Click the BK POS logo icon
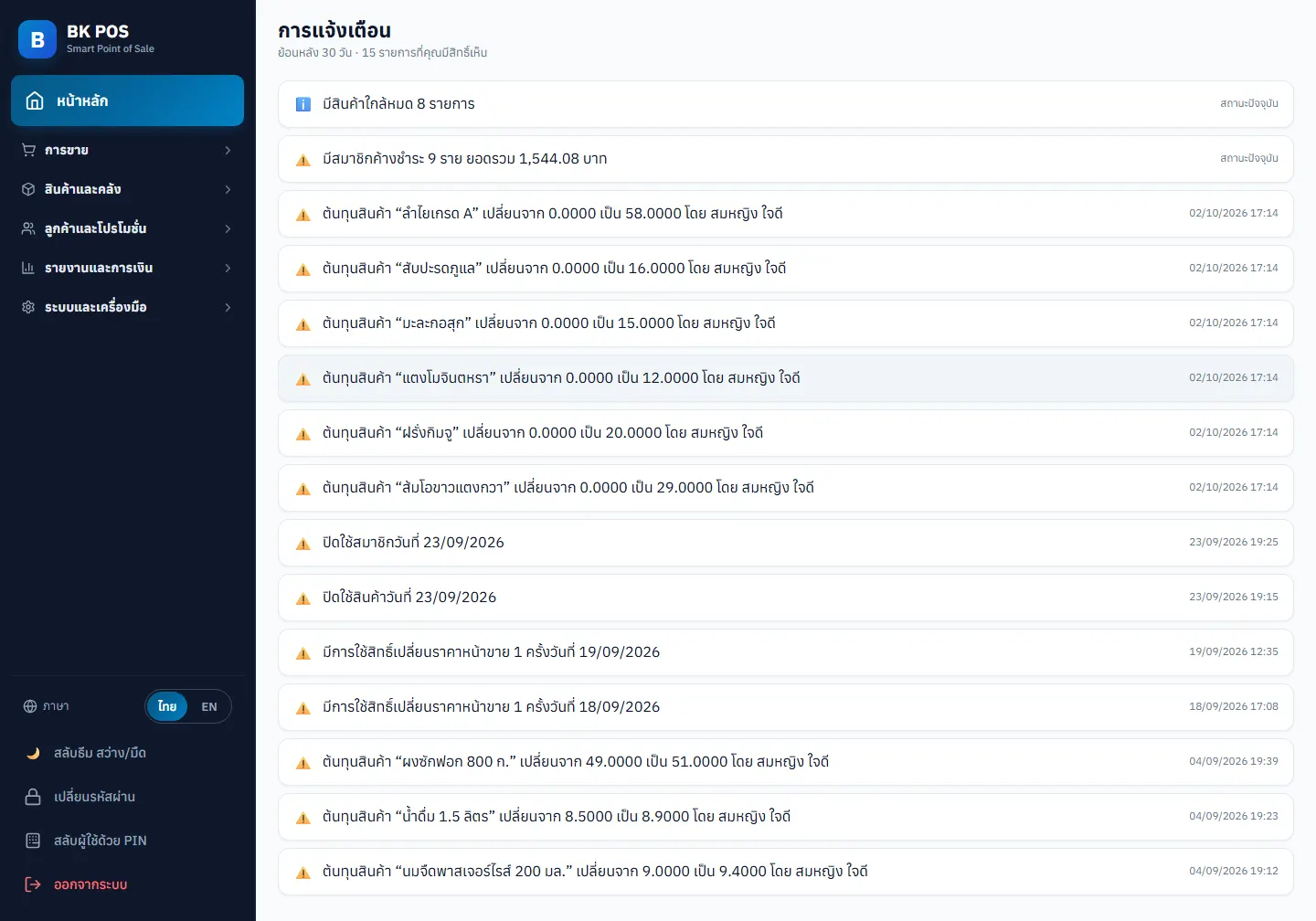Screen dimensions: 1316x921 [x=37, y=39]
